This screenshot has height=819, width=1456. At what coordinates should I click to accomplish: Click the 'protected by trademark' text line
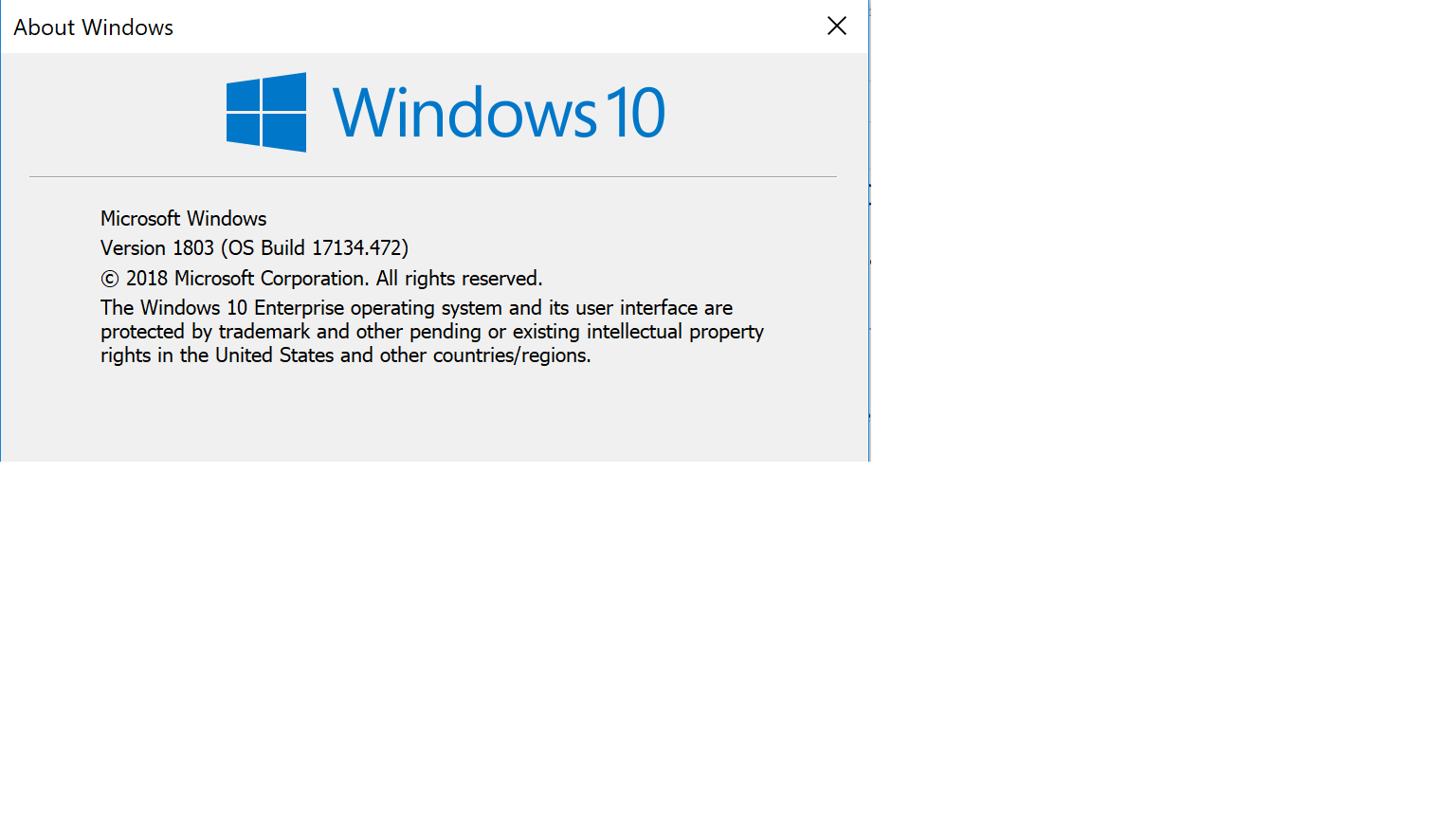point(432,332)
